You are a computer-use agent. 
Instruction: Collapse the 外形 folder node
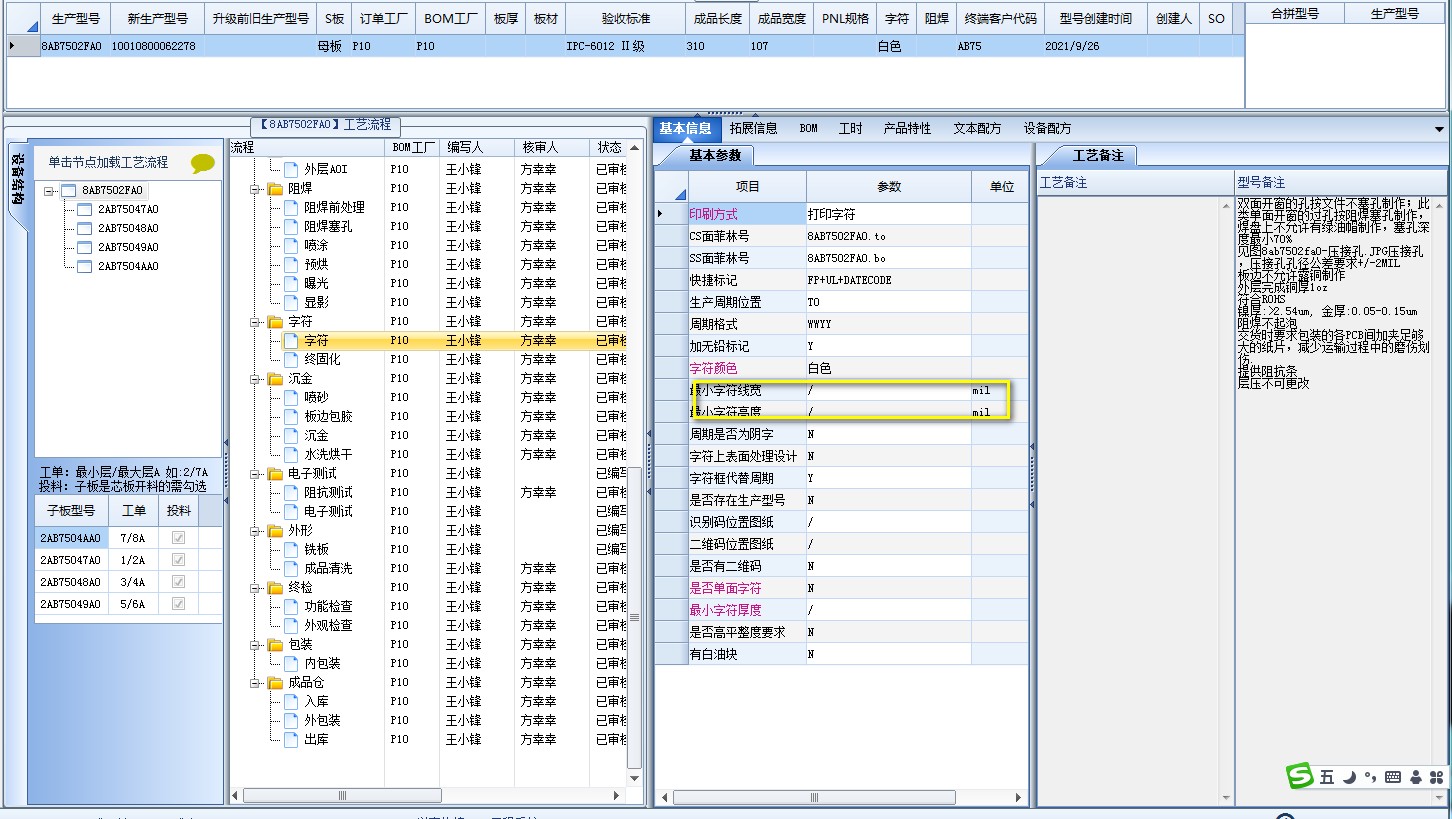[255, 531]
